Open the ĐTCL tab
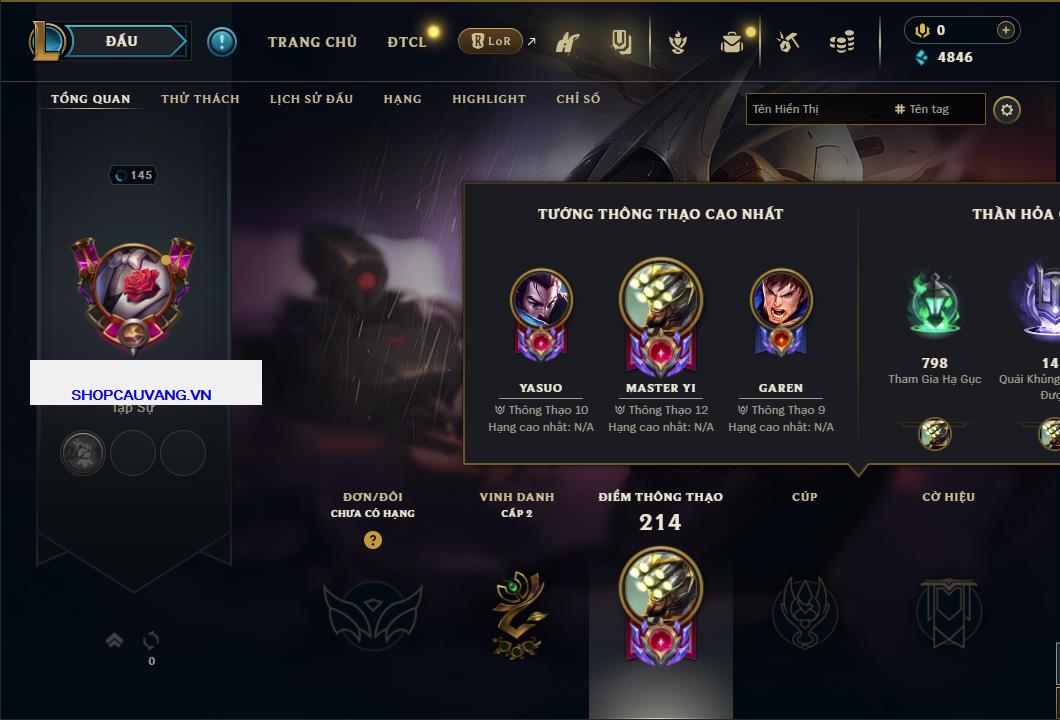This screenshot has height=720, width=1060. 406,42
